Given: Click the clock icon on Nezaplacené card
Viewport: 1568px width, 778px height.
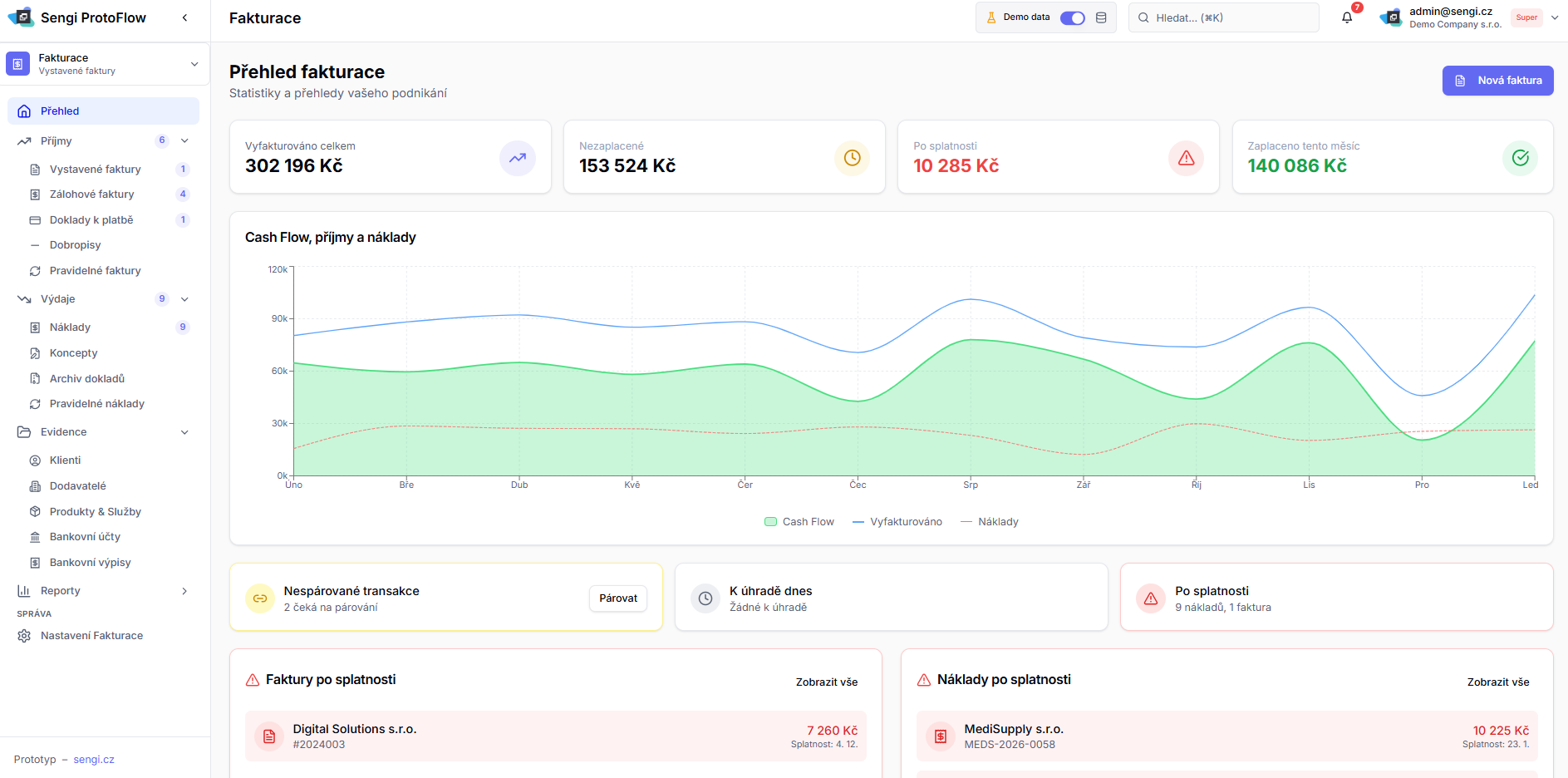Looking at the screenshot, I should tap(852, 158).
